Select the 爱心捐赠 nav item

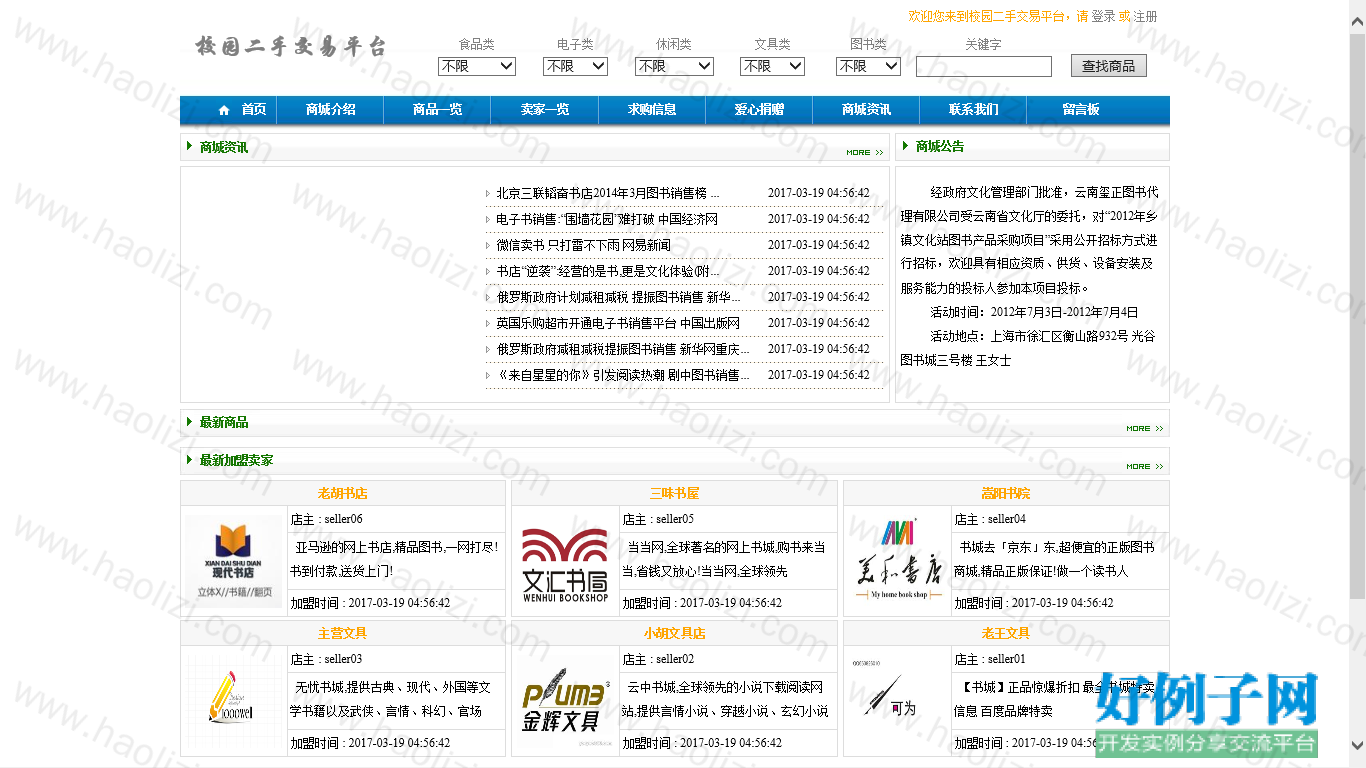click(759, 110)
